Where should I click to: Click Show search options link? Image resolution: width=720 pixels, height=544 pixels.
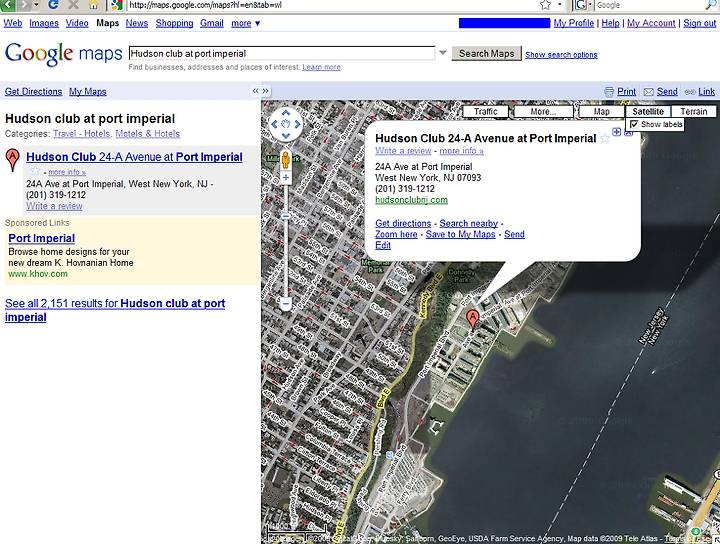561,55
